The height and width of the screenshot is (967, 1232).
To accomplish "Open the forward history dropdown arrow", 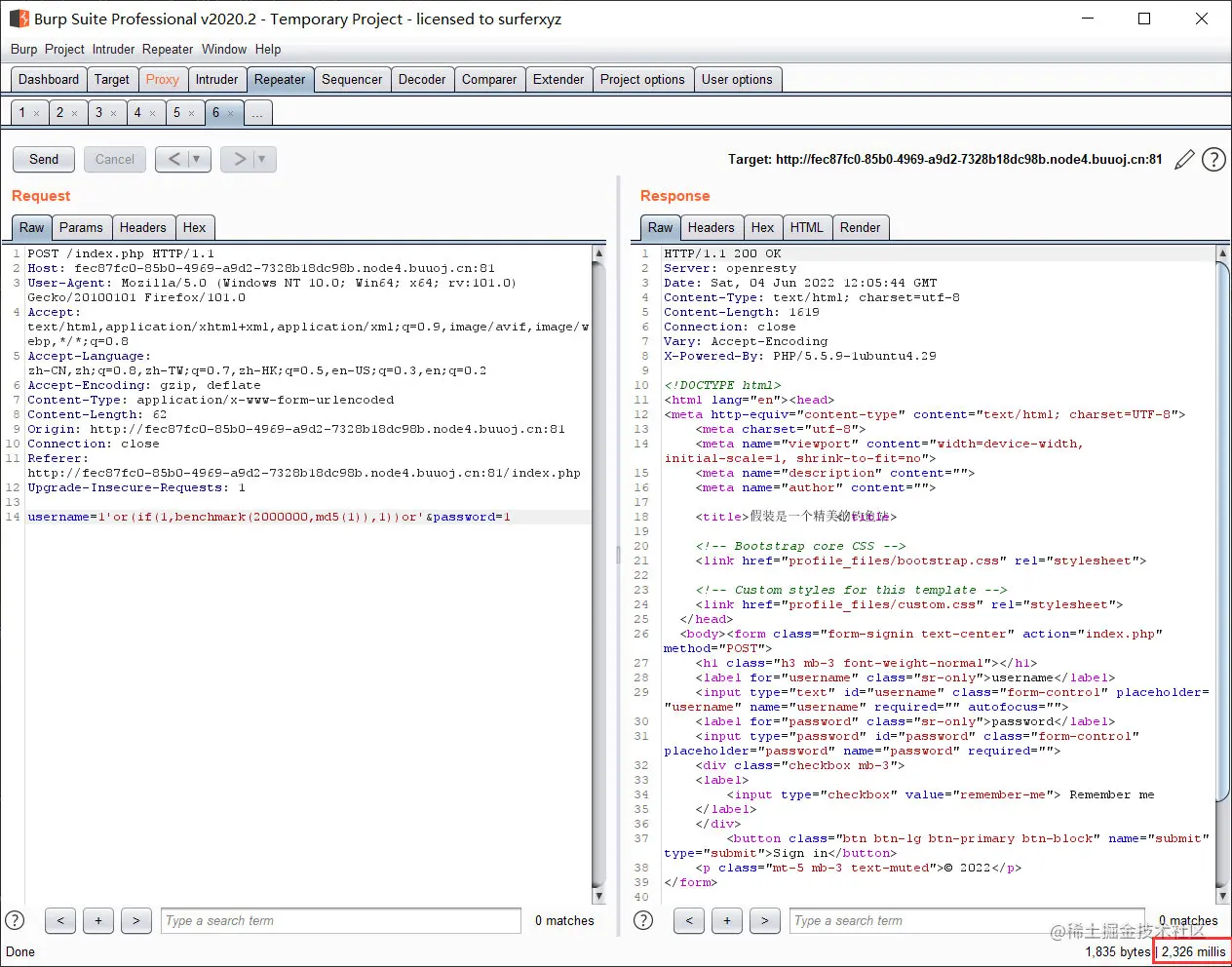I will (x=263, y=159).
